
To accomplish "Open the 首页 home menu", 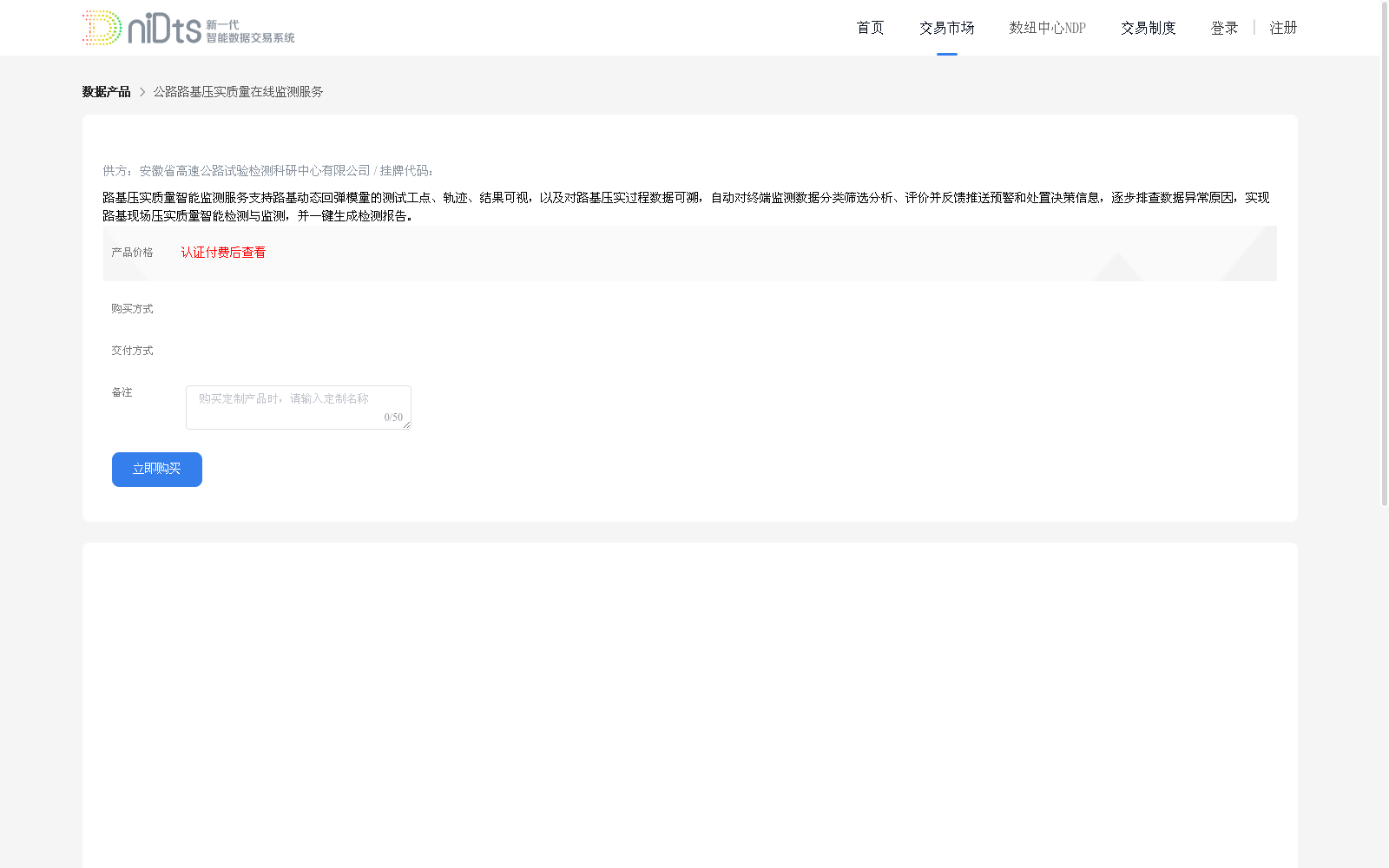I will (870, 28).
